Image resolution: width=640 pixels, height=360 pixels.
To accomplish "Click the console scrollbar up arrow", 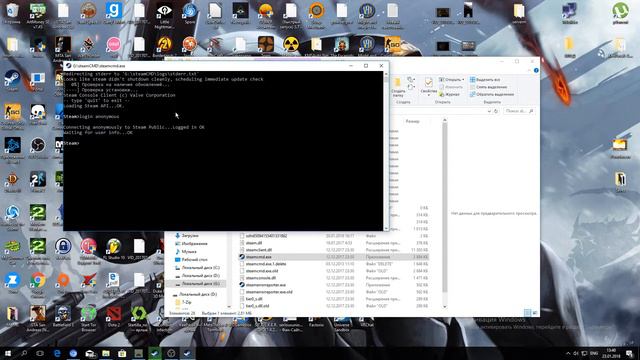I will [x=386, y=74].
